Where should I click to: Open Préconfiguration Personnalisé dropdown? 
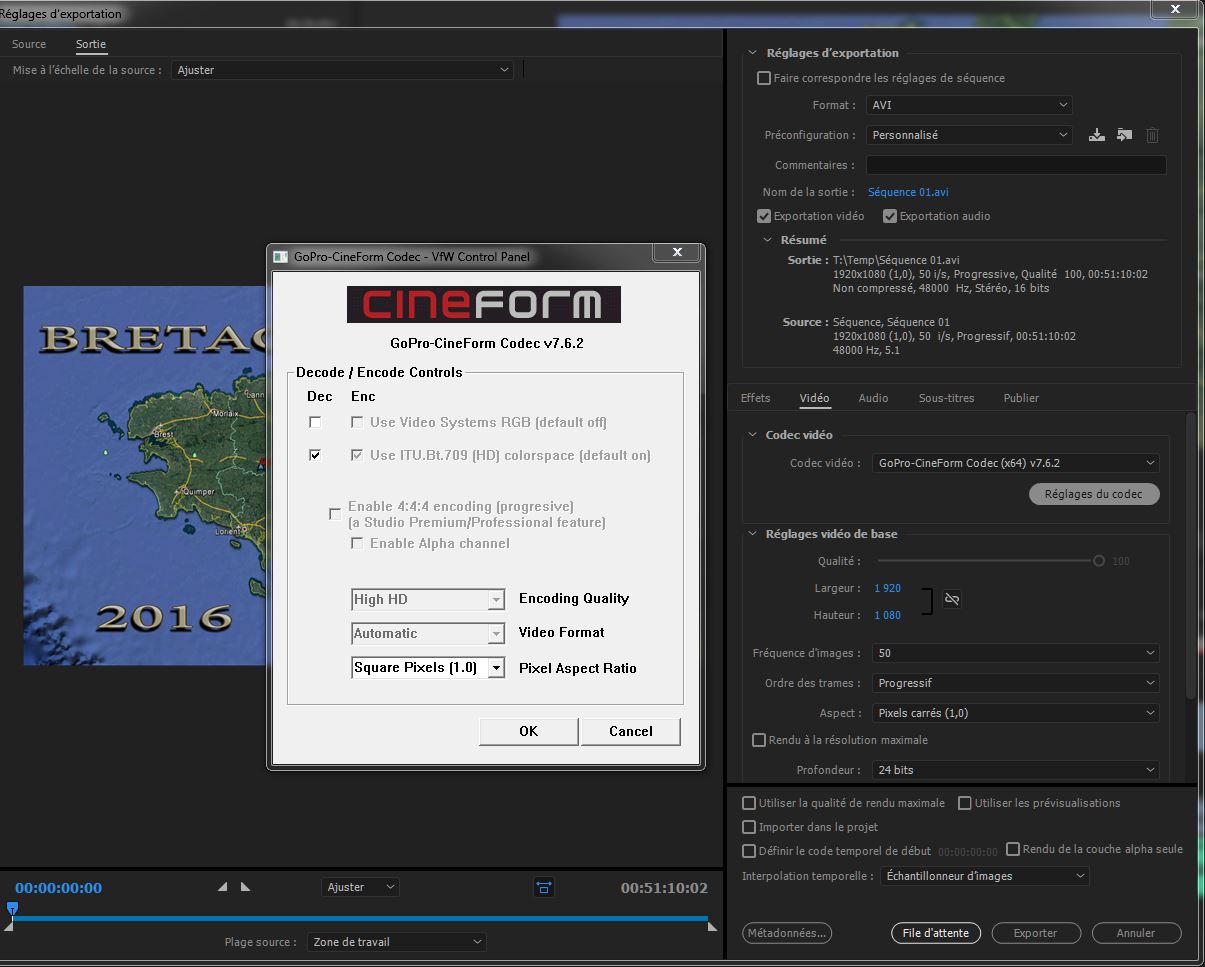click(x=969, y=135)
